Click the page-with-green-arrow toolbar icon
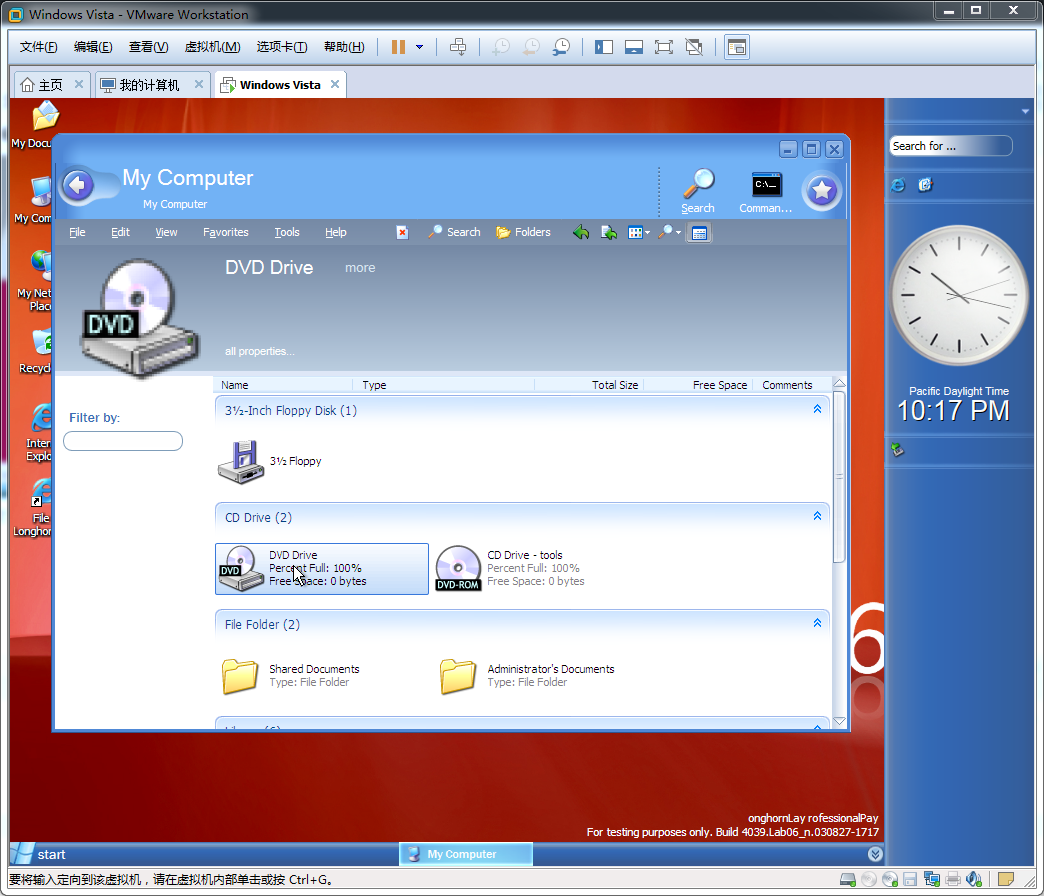Screen dimensions: 1044x896 tap(609, 232)
